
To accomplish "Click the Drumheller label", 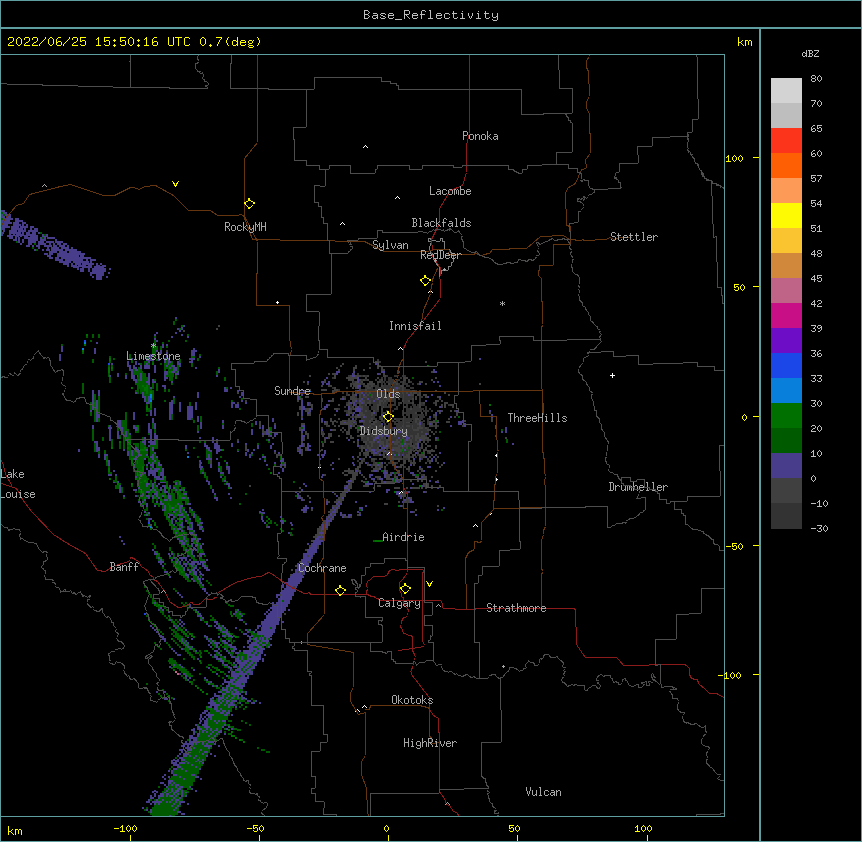I will tap(638, 487).
